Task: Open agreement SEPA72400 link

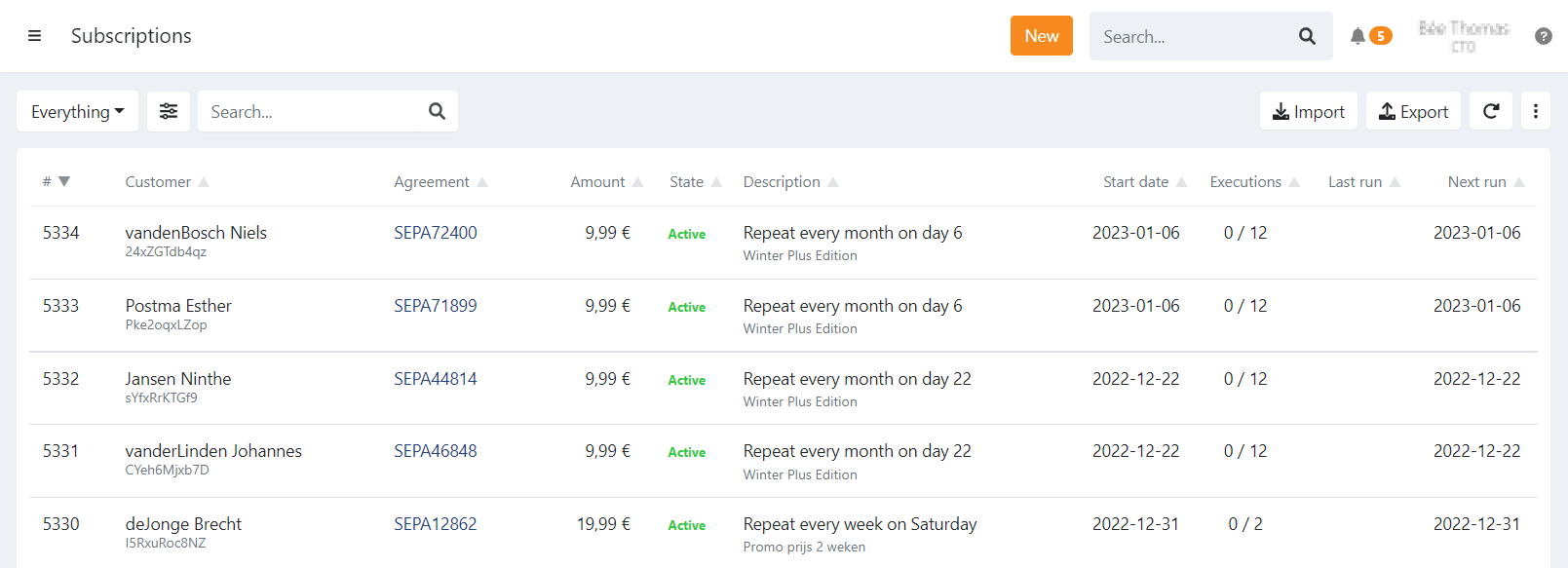Action: coord(435,233)
